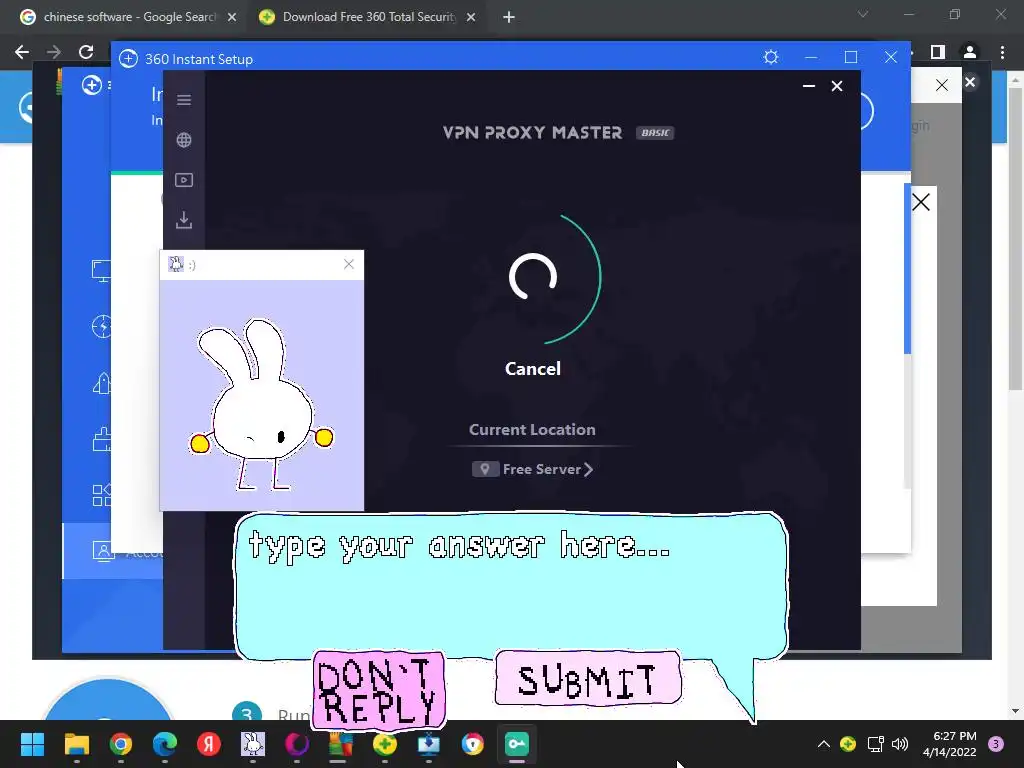Open Yandex browser from the taskbar
Viewport: 1024px width, 768px height.
coord(209,744)
